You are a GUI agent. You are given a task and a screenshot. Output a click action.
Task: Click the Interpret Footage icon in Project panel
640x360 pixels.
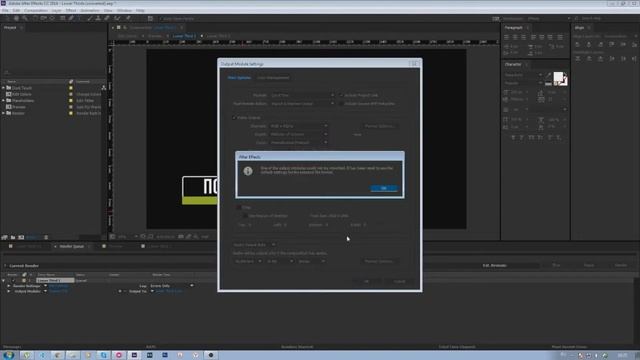[4, 237]
